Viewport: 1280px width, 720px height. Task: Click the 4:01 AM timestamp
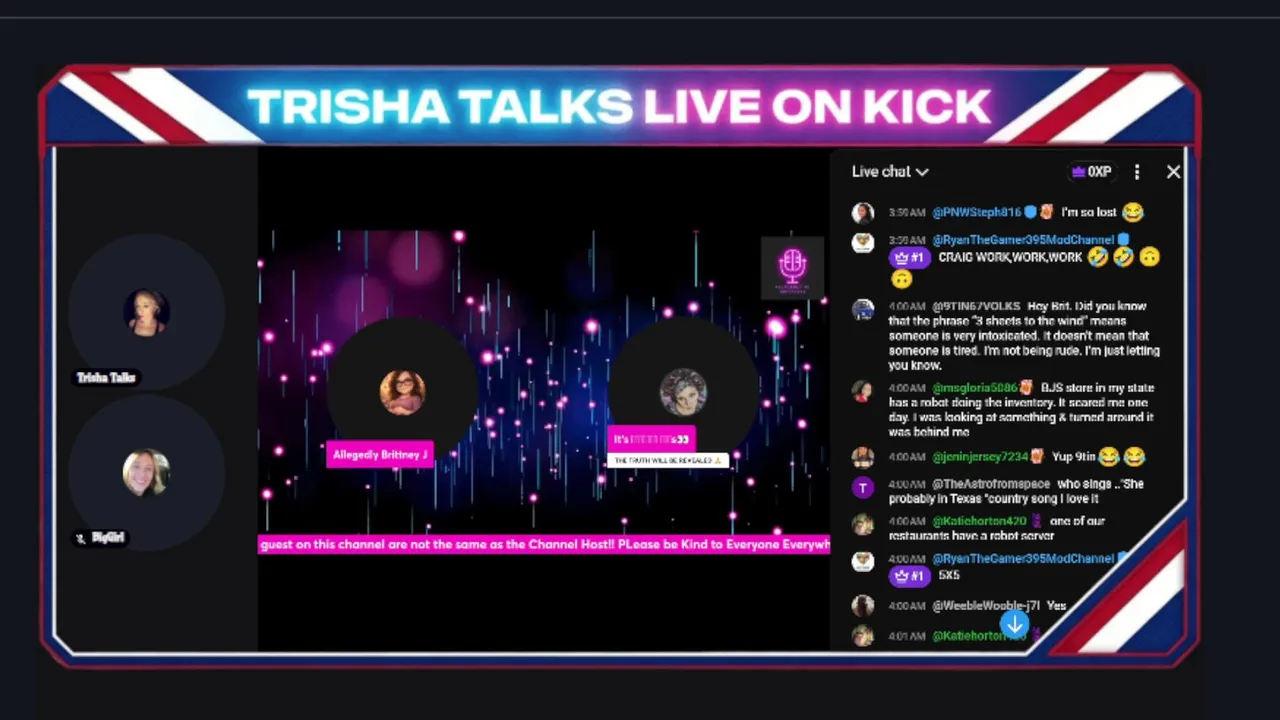pos(907,636)
